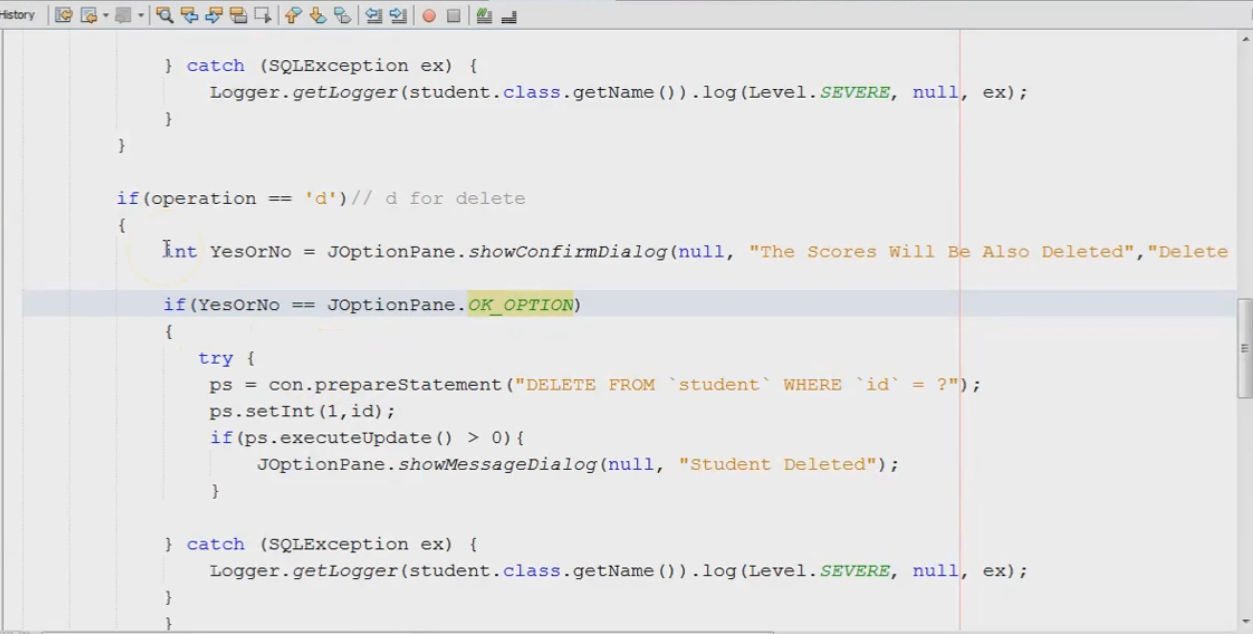1253x634 pixels.
Task: Go forward in editor navigation history
Action: (122, 15)
